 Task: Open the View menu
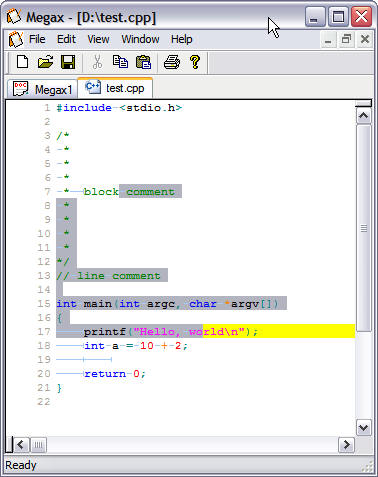pyautogui.click(x=98, y=39)
